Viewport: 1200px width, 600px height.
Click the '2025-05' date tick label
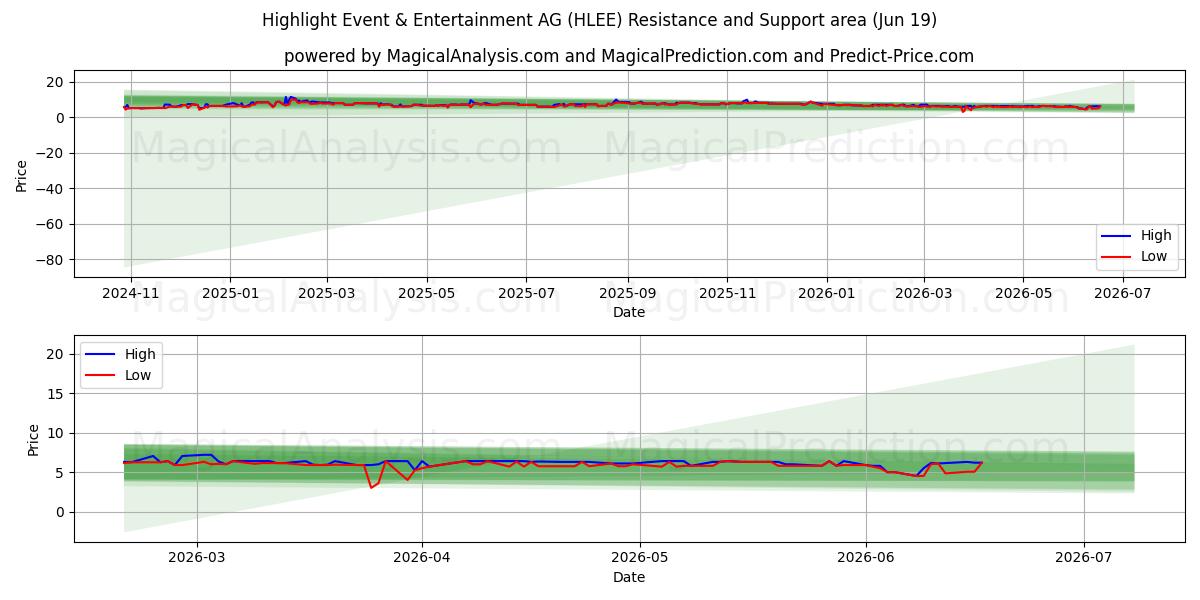[427, 295]
